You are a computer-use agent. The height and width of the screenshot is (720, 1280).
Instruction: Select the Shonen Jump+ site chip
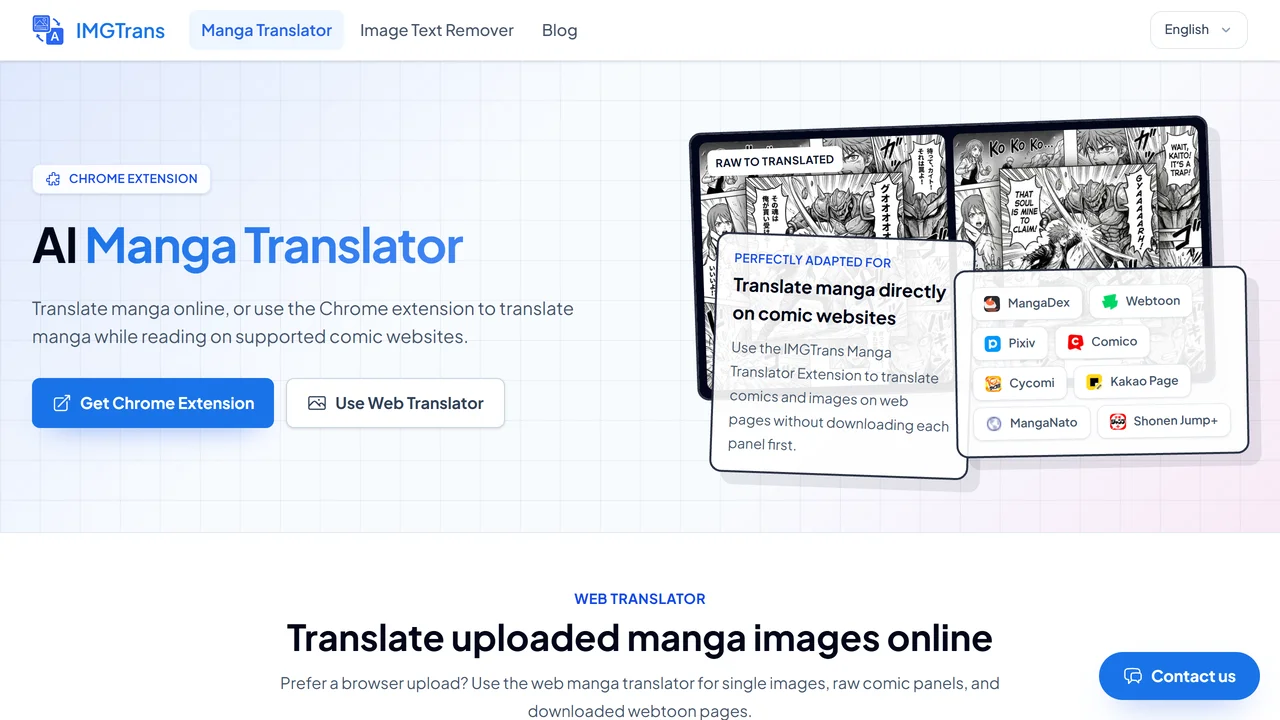coord(1163,421)
